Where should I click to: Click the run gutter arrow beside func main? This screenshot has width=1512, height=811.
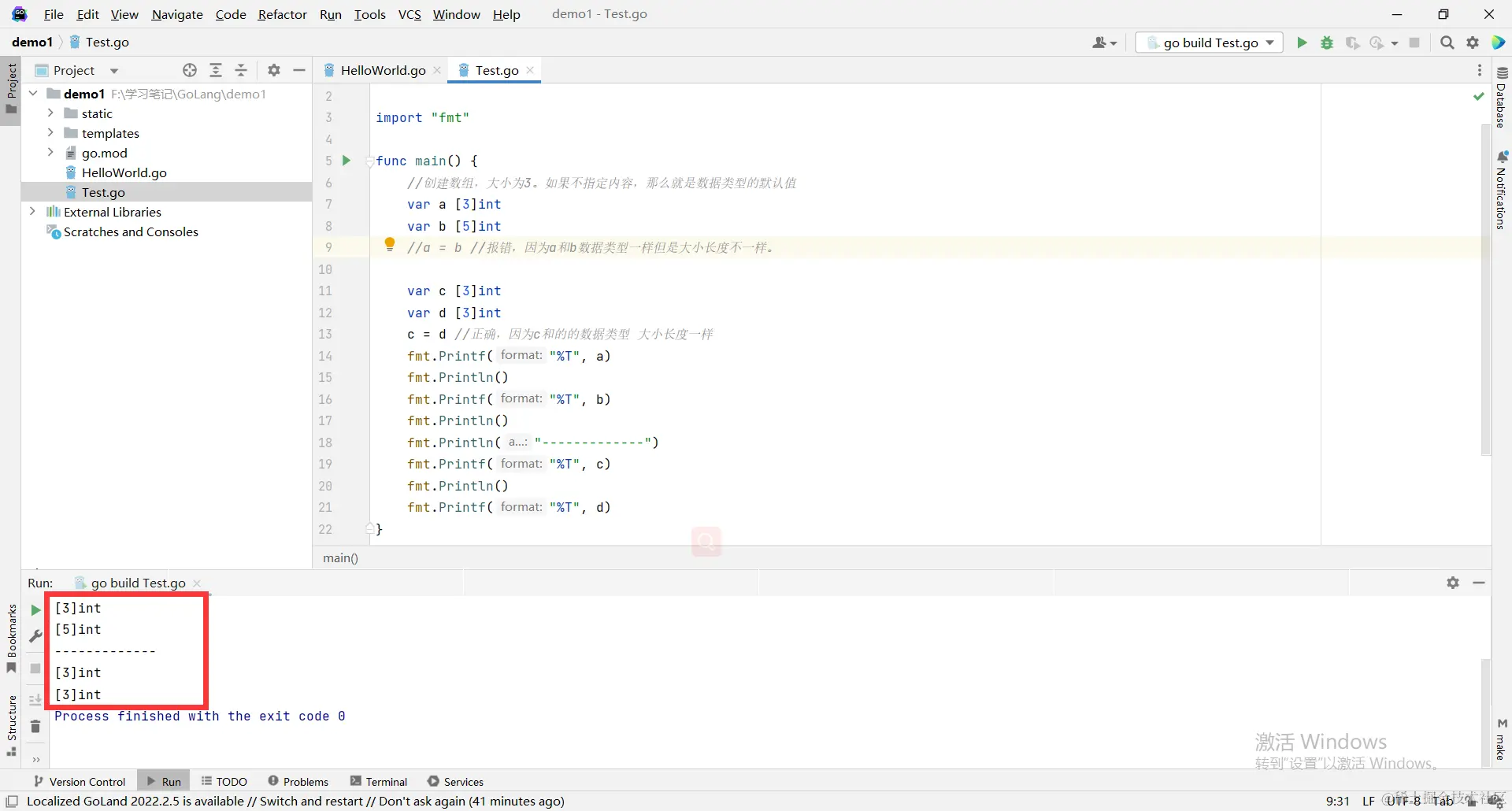point(346,161)
